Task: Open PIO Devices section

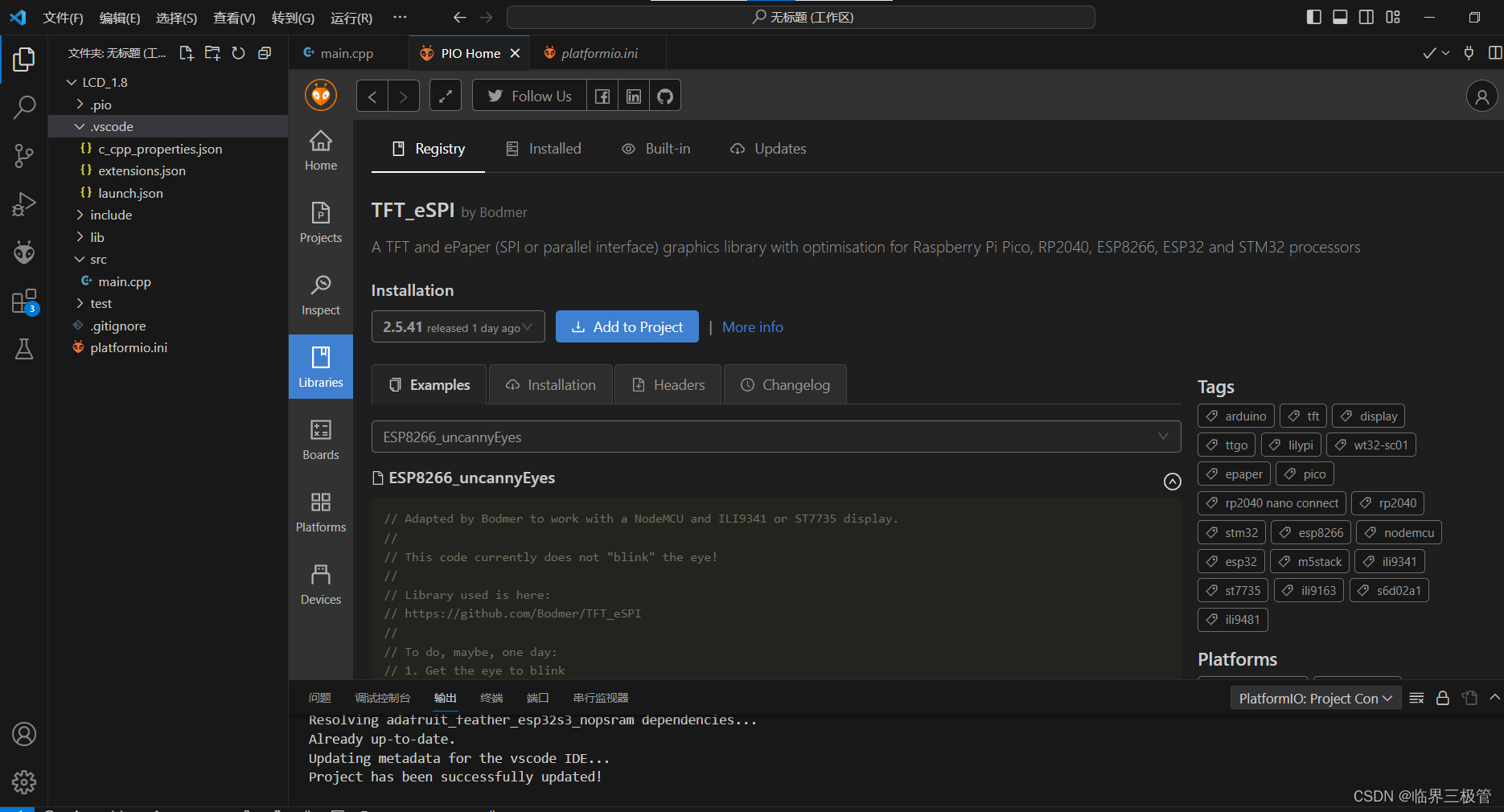Action: click(x=321, y=584)
